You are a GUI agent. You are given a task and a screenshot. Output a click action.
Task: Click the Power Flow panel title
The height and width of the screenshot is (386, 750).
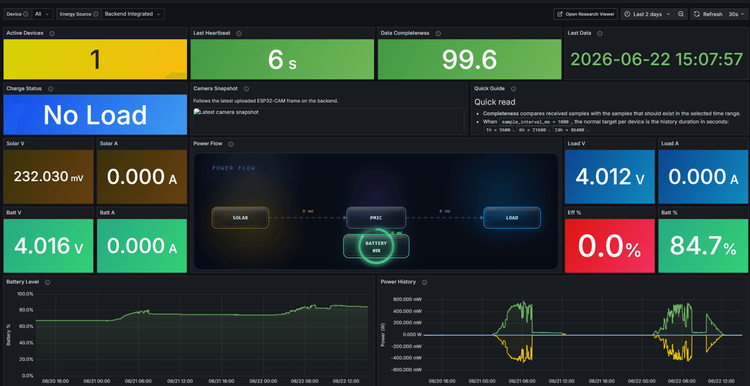(x=208, y=143)
